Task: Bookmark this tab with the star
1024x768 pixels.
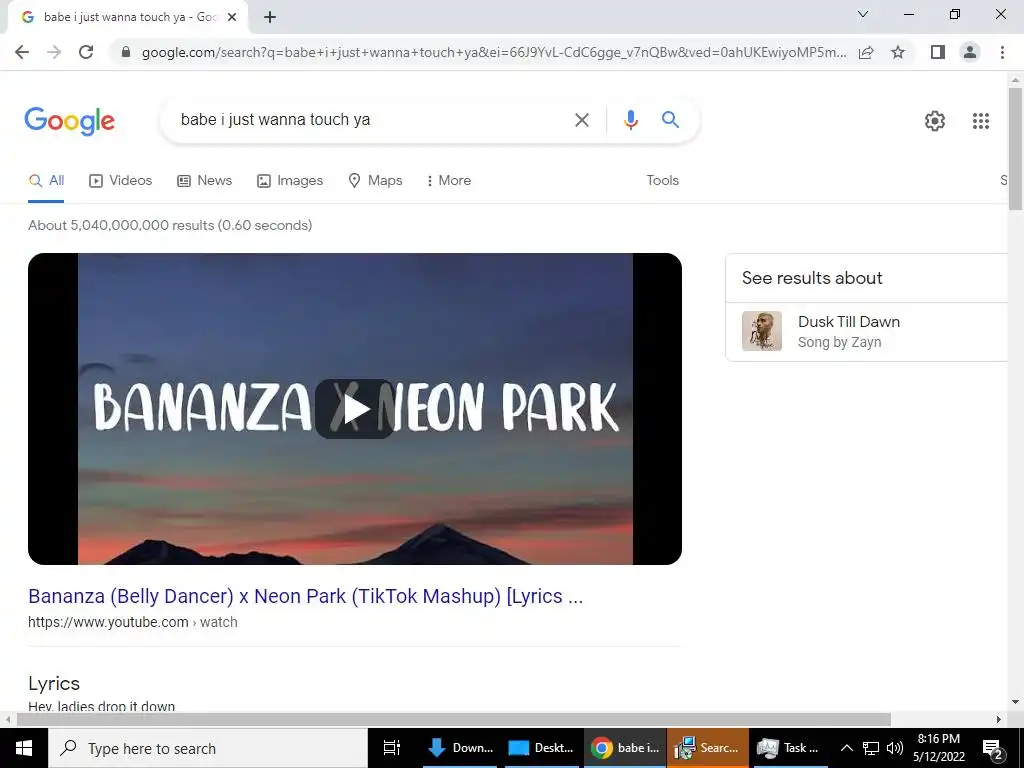Action: click(898, 52)
